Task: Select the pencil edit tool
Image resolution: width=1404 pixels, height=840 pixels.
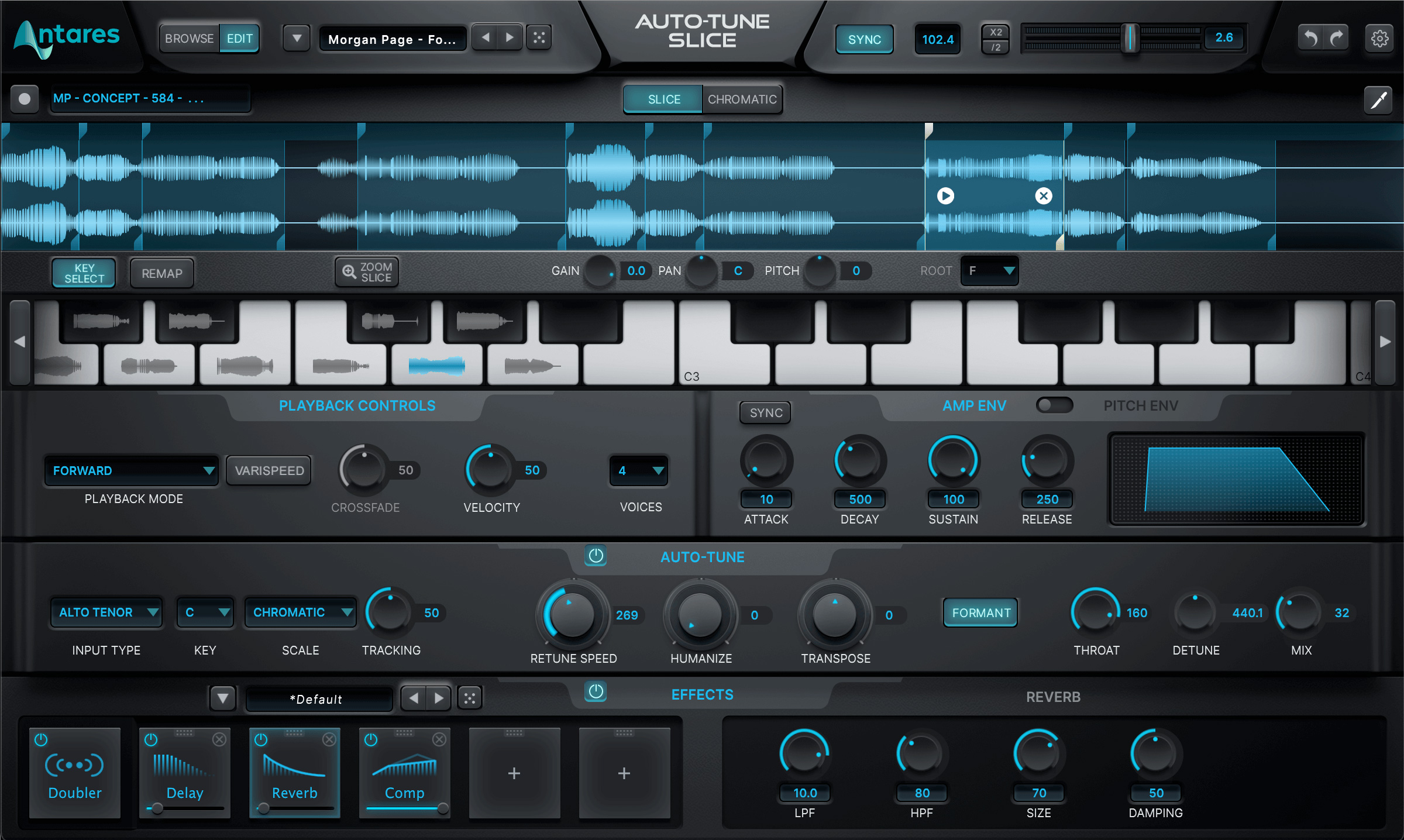Action: tap(1378, 100)
